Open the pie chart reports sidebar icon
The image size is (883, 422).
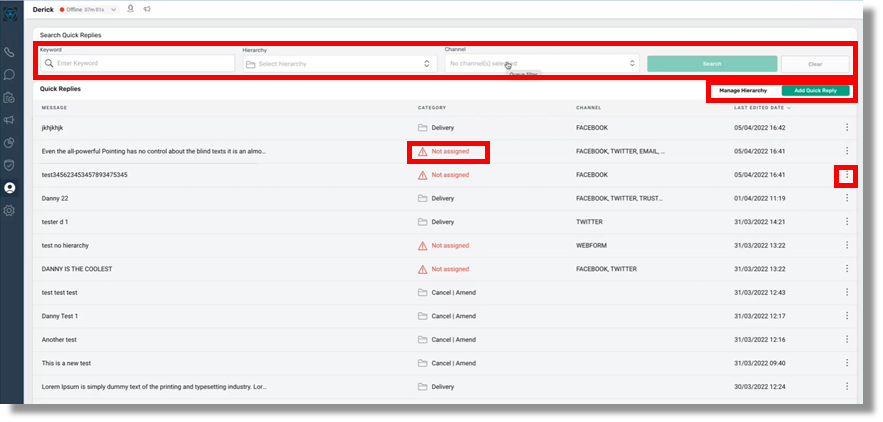coord(10,143)
